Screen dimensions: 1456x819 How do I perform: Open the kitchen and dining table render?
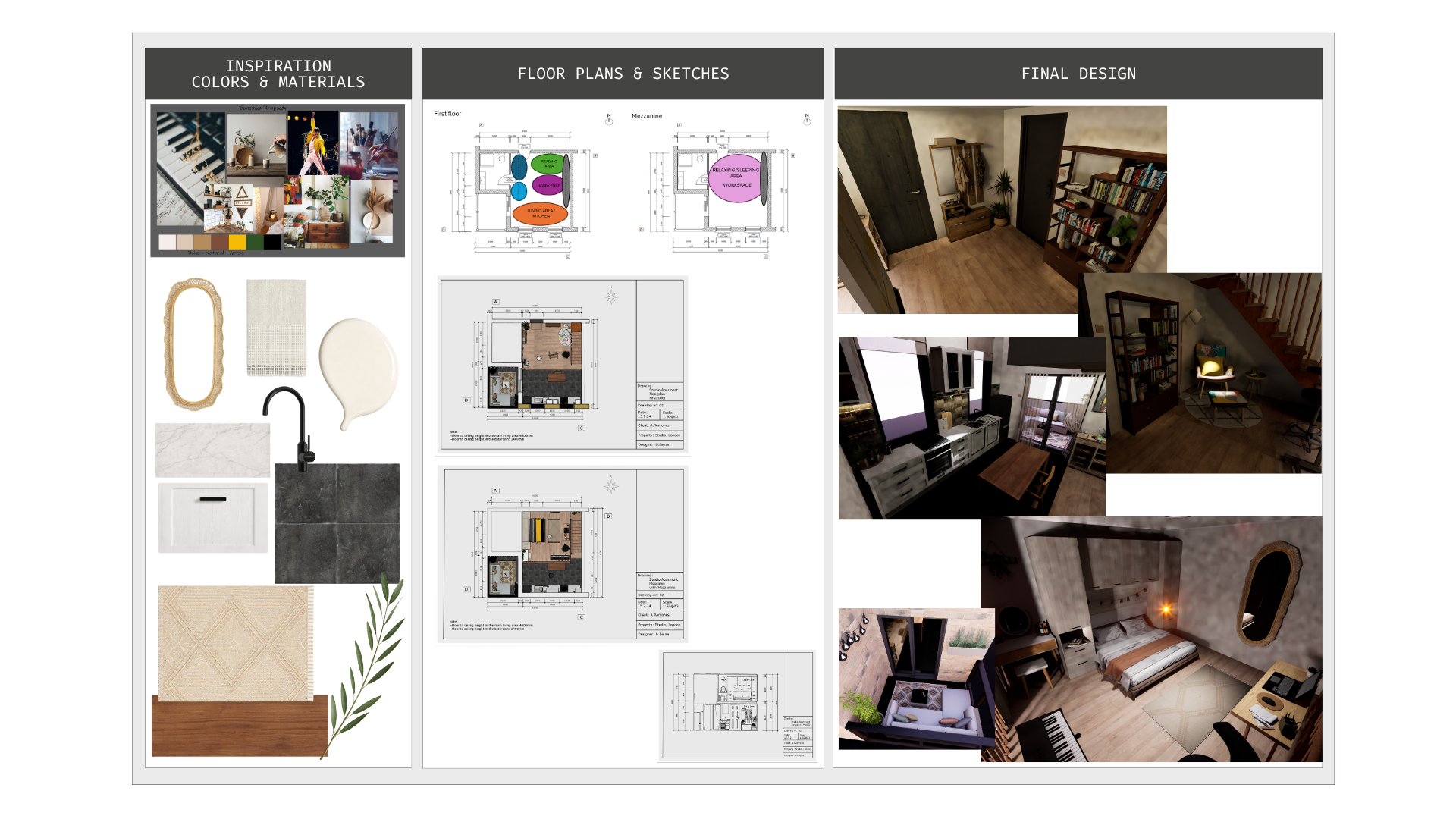[x=971, y=428]
